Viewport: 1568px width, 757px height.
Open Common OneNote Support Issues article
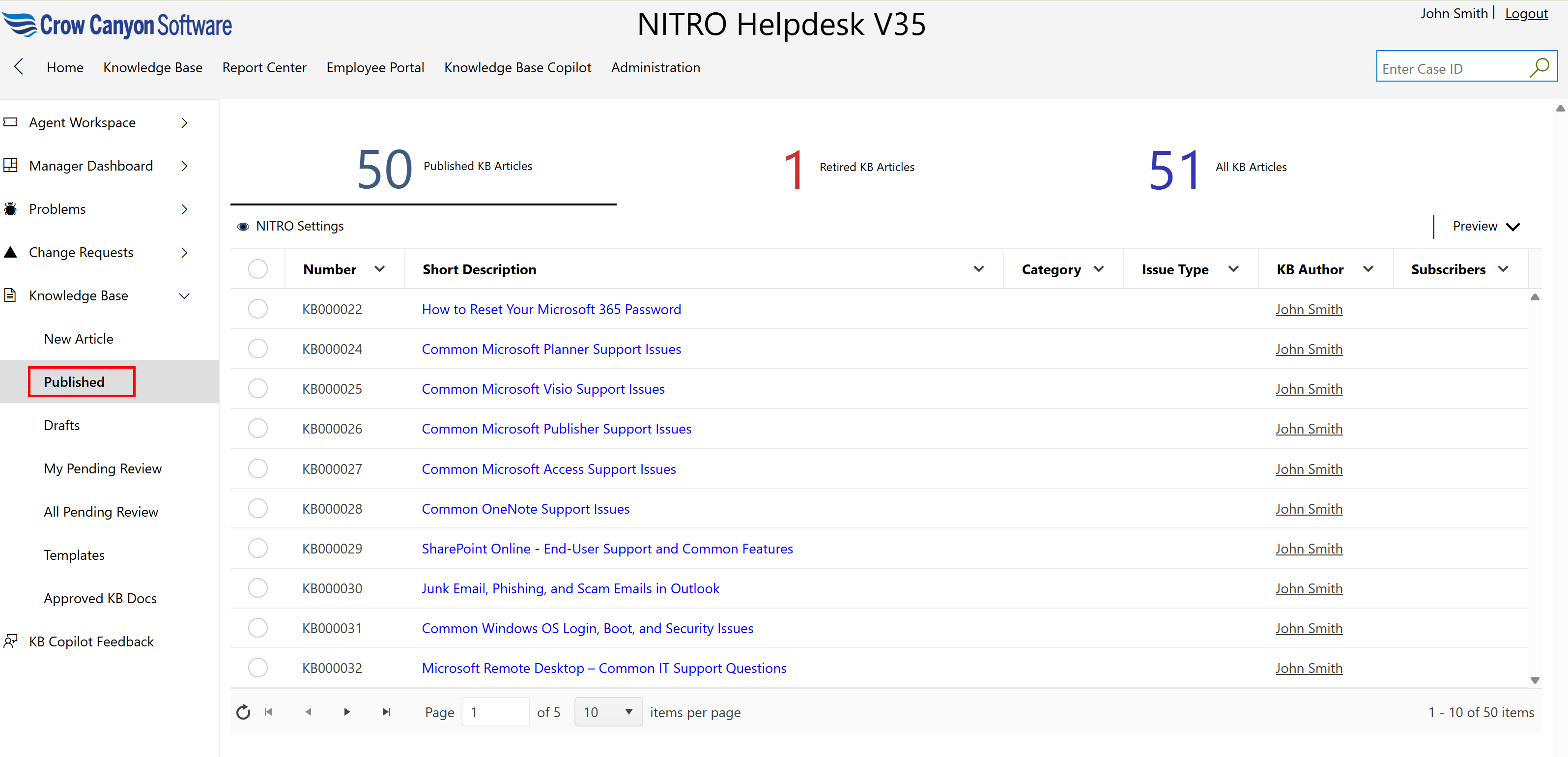coord(525,509)
